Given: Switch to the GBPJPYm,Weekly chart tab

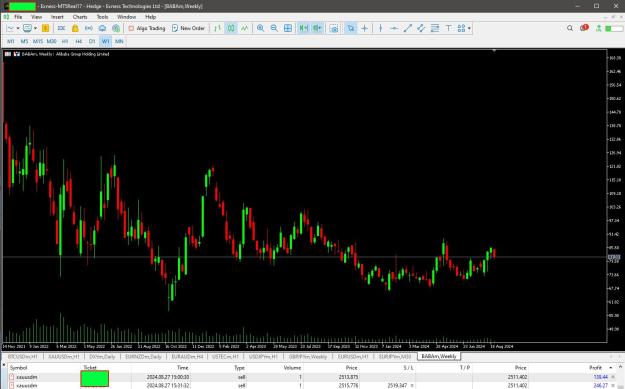Looking at the screenshot, I should coord(308,356).
